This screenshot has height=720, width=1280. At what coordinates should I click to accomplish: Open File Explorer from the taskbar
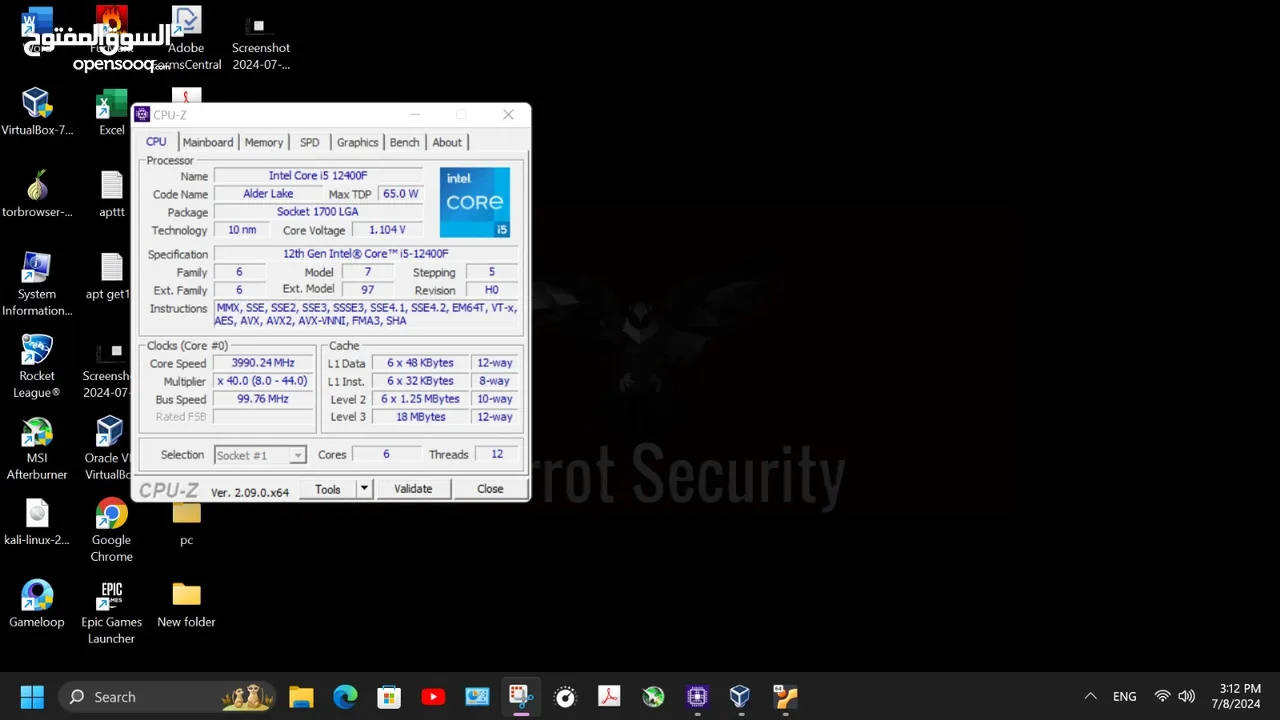301,696
